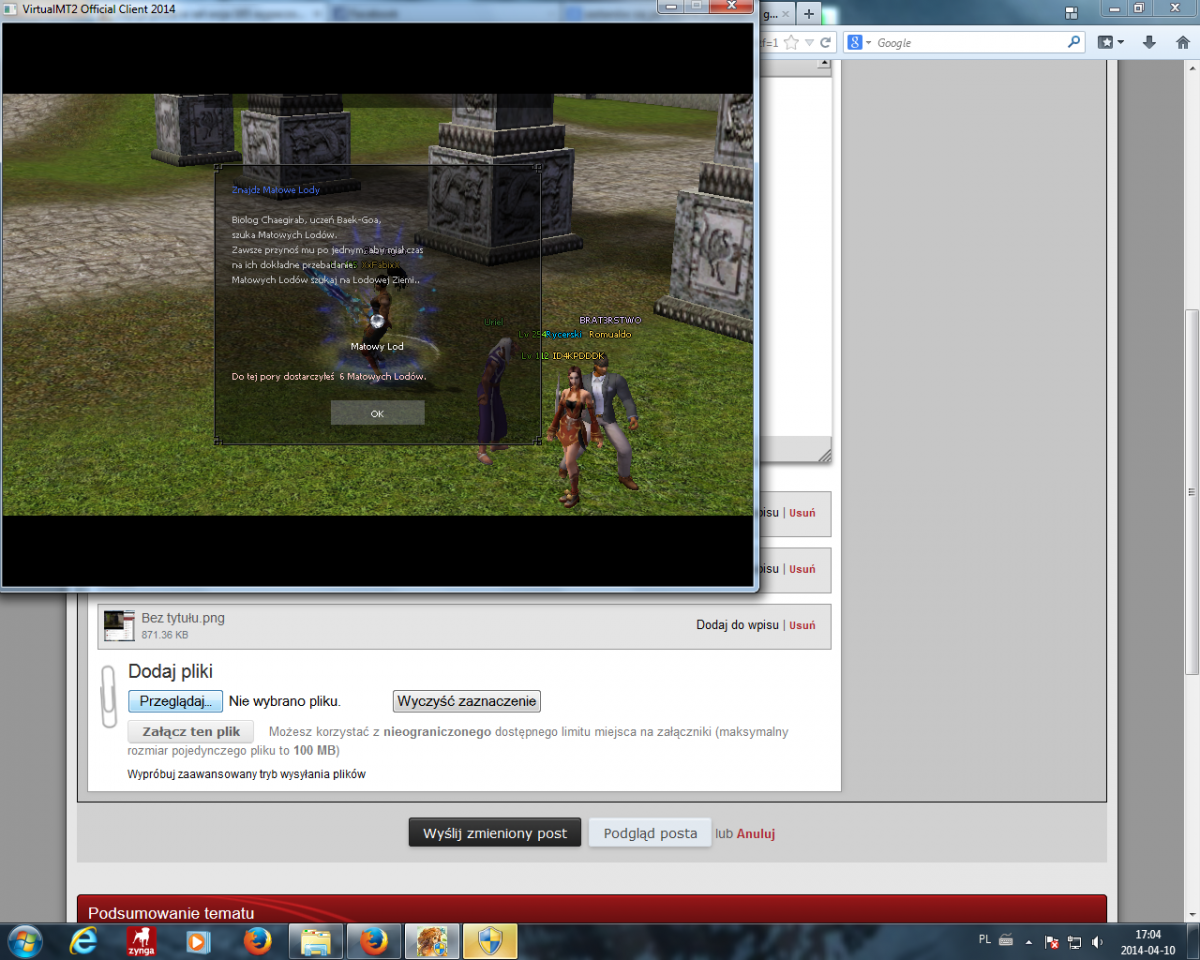
Task: Click the magnifier search button
Action: click(x=1074, y=42)
